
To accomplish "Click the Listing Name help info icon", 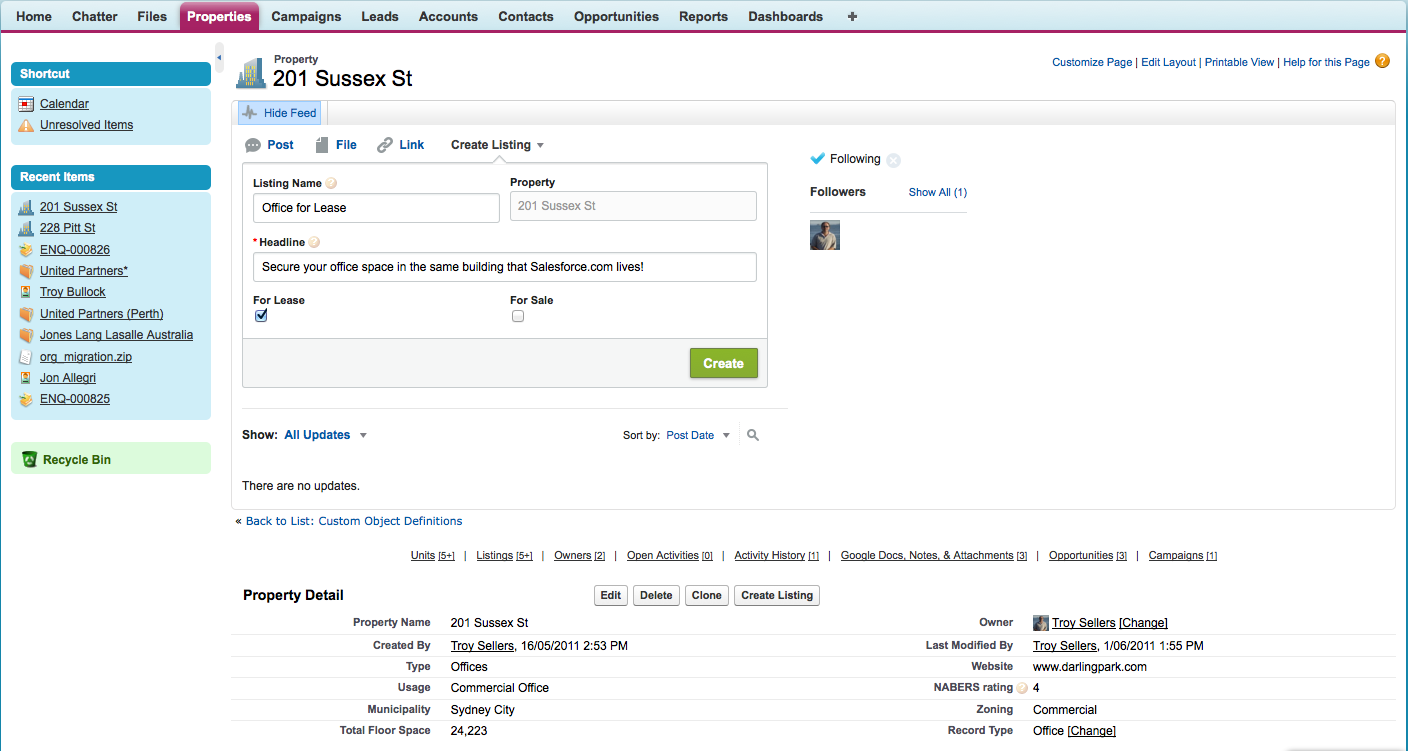I will click(x=331, y=183).
